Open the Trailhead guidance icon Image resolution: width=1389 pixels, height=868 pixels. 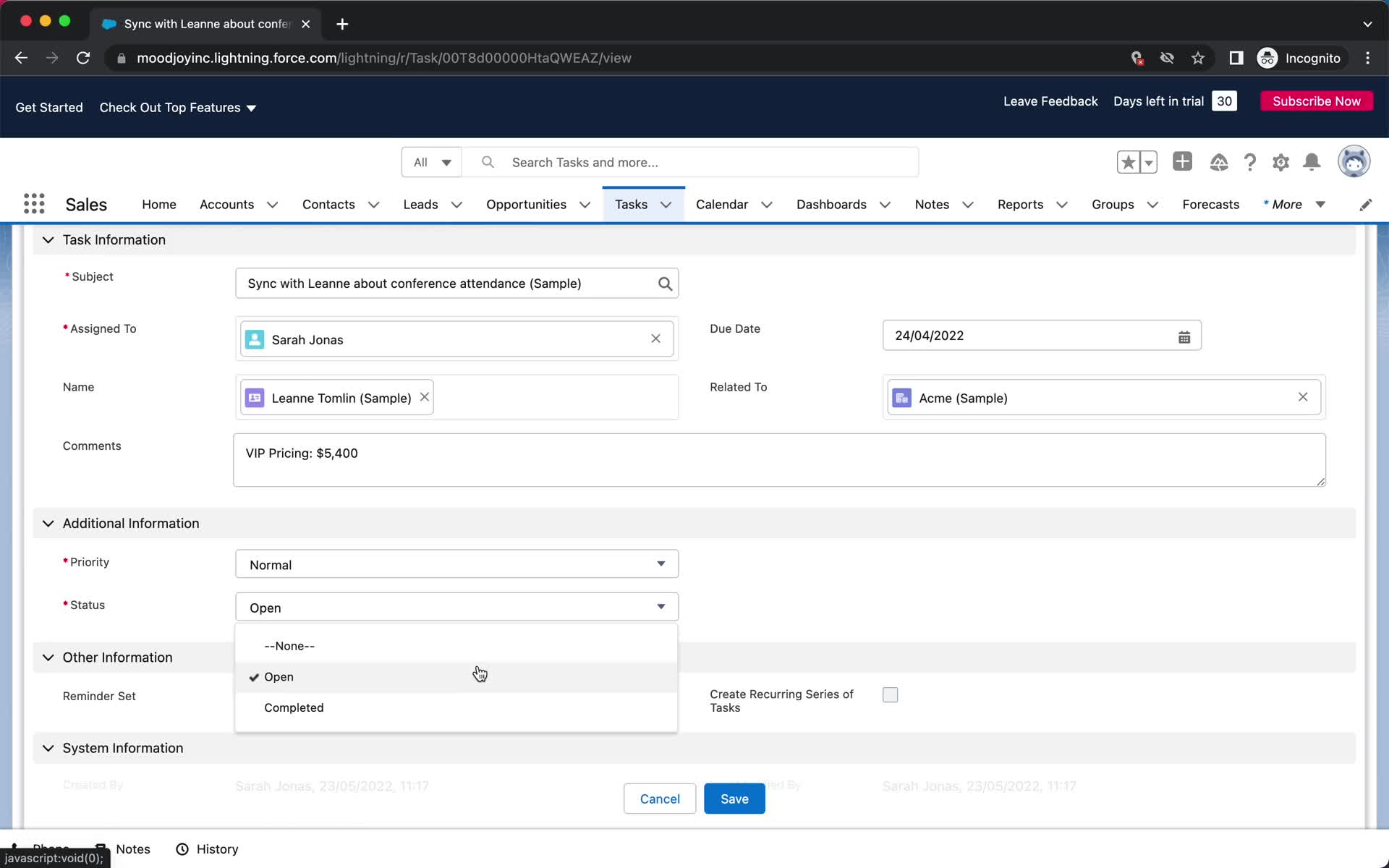pyautogui.click(x=1219, y=162)
